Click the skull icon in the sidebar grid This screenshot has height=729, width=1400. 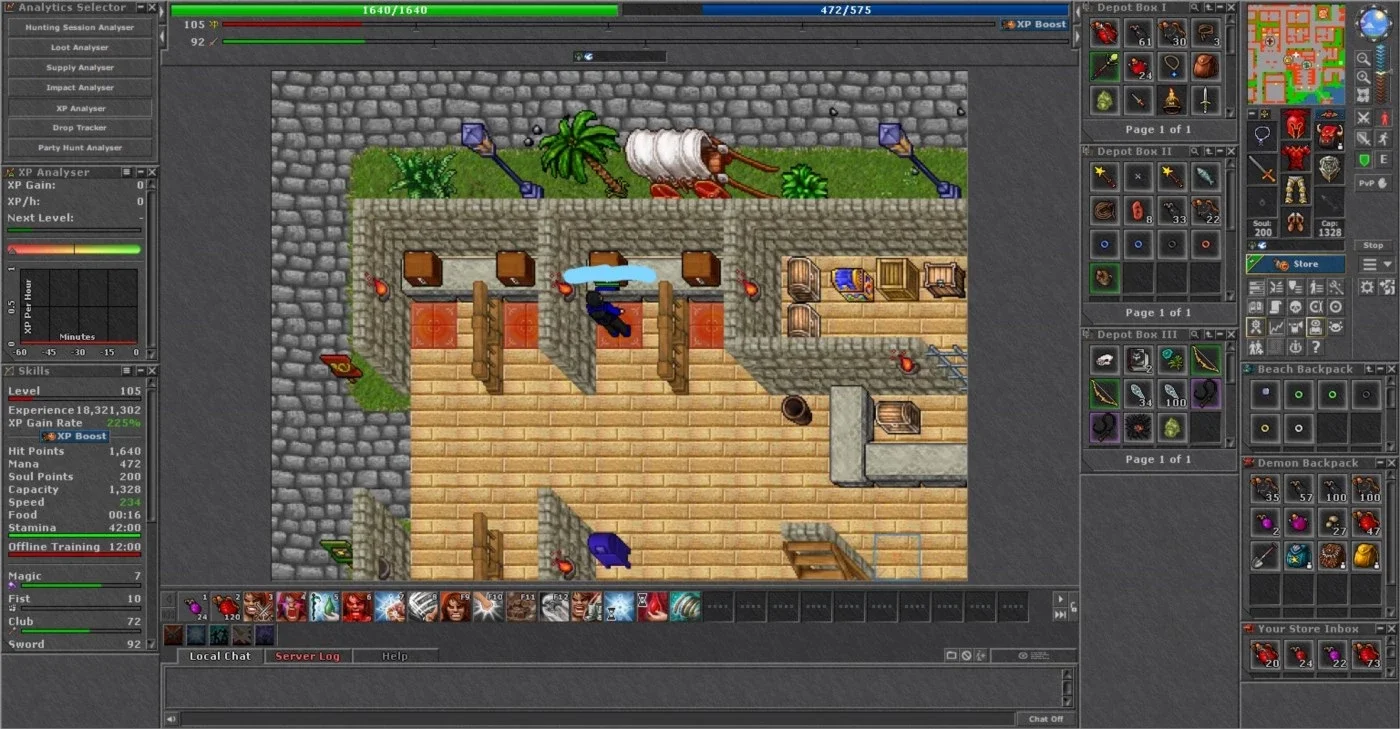pos(1295,307)
